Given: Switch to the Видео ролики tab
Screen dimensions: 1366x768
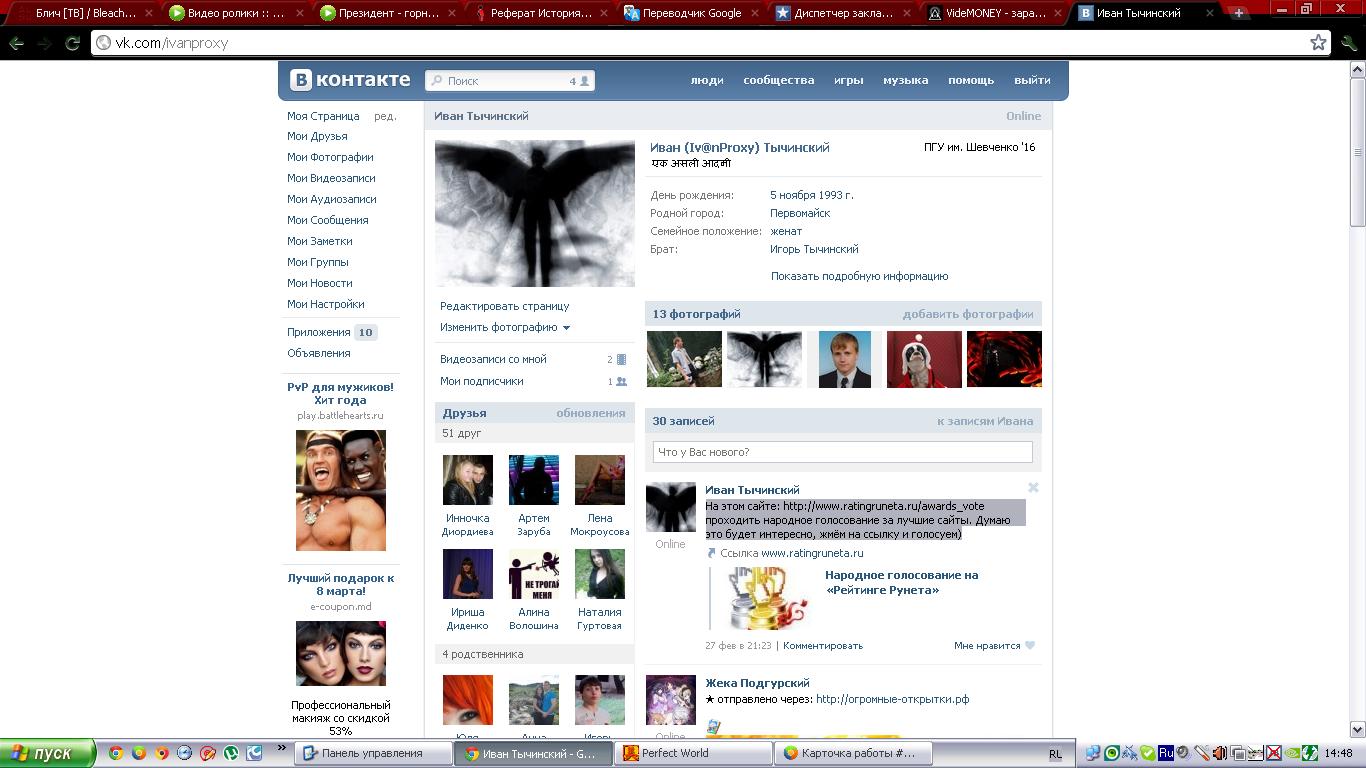Looking at the screenshot, I should 235,13.
